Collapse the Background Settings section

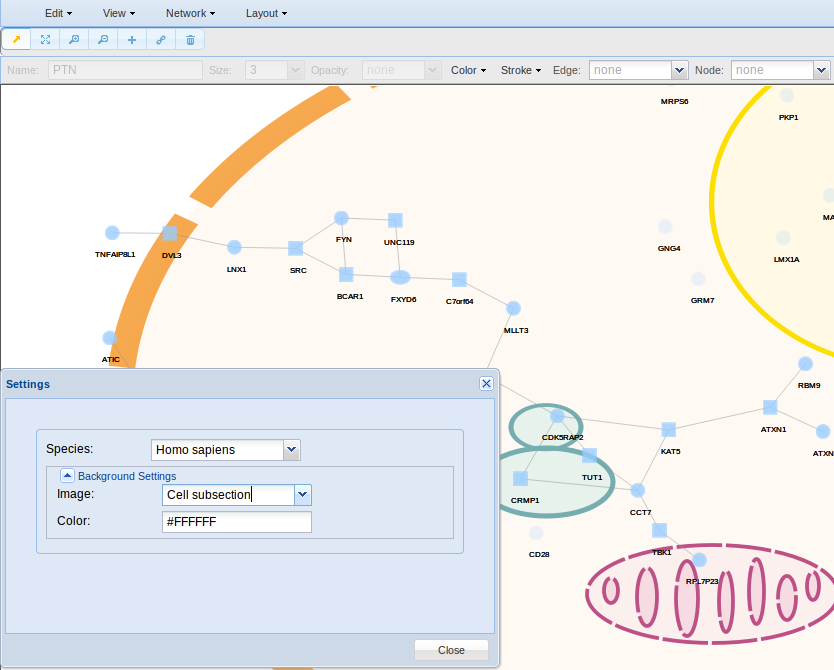tap(68, 476)
